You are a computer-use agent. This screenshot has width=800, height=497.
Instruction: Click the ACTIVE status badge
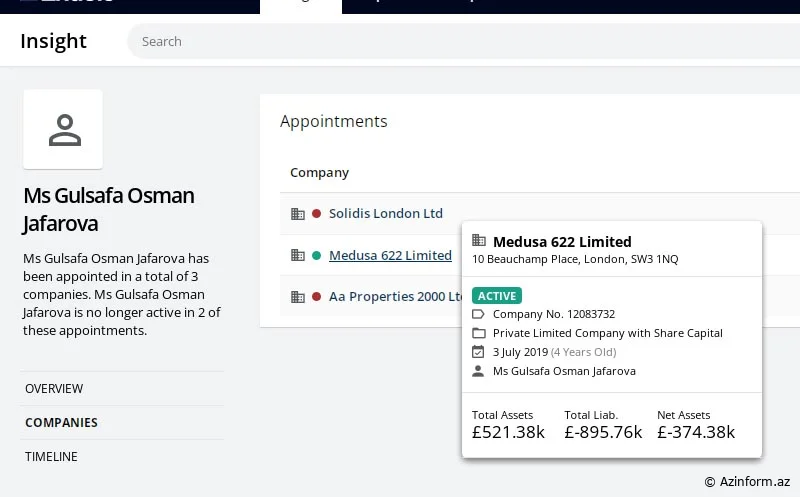click(497, 296)
